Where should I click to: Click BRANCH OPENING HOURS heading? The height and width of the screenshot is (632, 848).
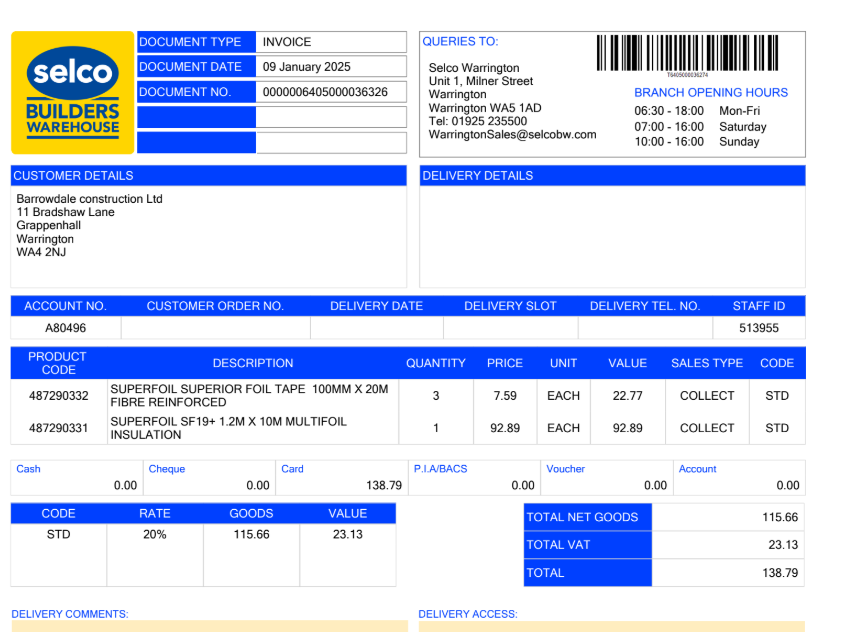(x=711, y=92)
